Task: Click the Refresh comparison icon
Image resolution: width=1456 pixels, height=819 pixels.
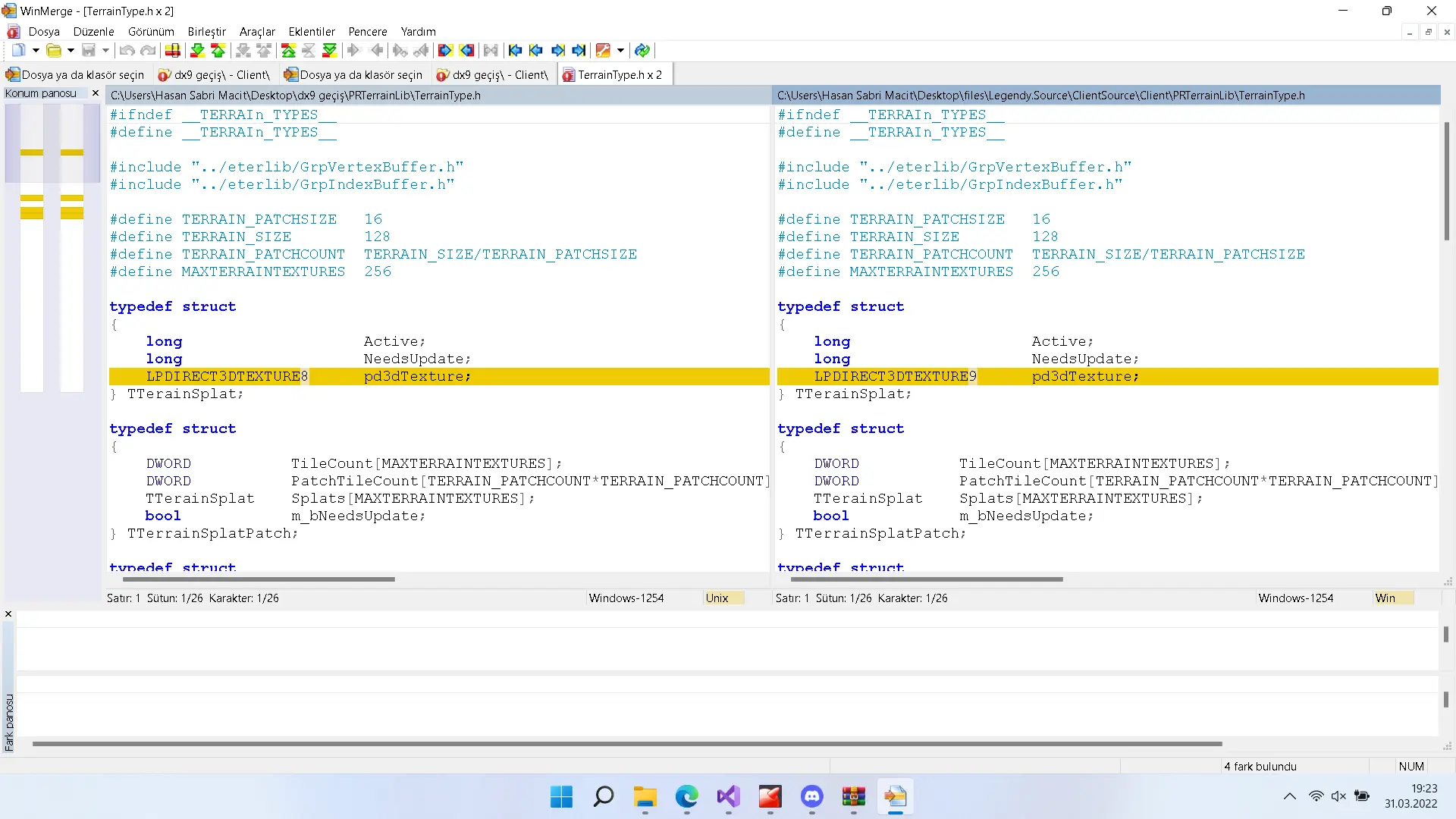Action: (642, 51)
